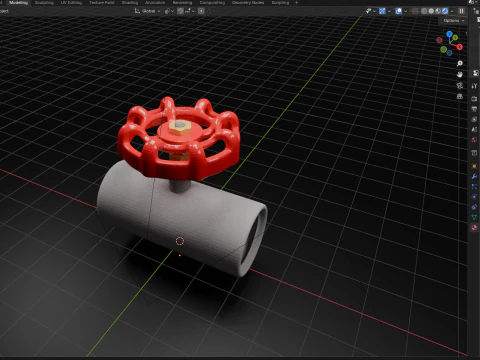480x360 pixels.
Task: Switch to wireframe viewport shading
Action: click(x=424, y=11)
